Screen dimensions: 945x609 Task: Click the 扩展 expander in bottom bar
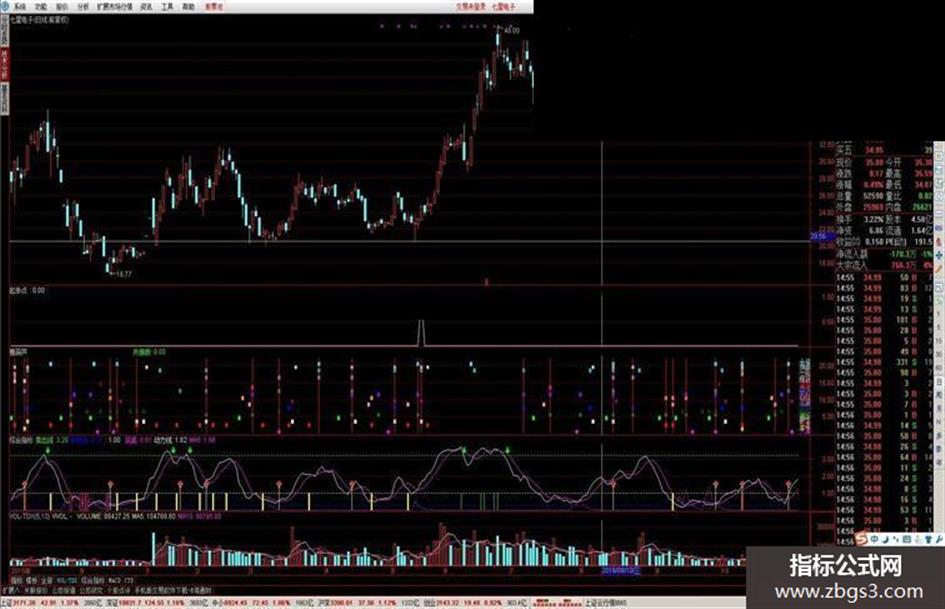10,590
